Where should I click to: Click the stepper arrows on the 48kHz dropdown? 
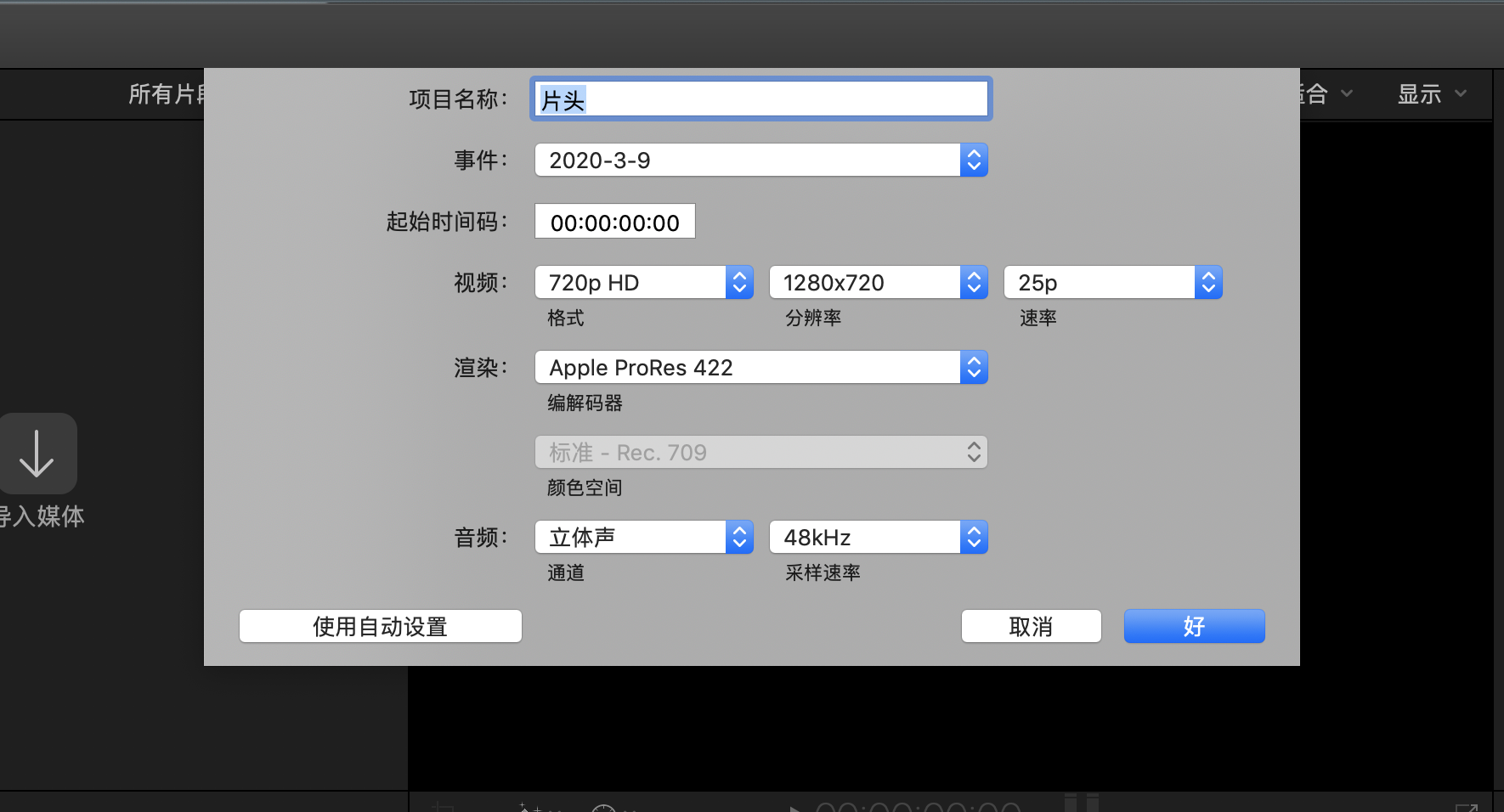[974, 538]
